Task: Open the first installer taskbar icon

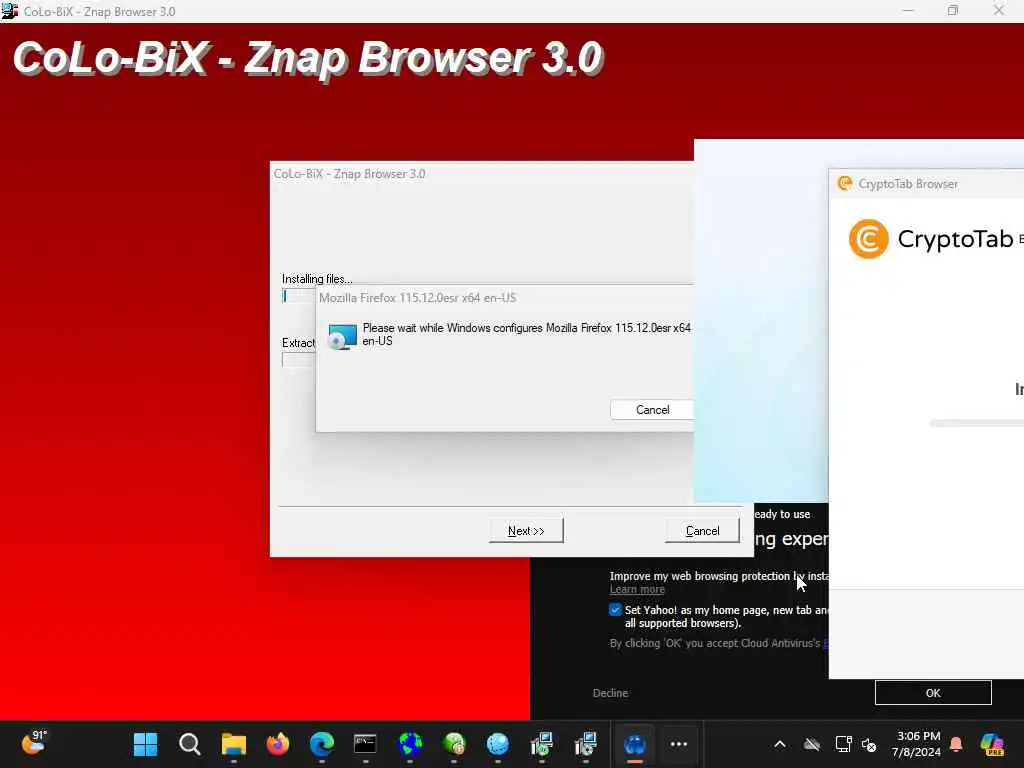Action: click(541, 744)
